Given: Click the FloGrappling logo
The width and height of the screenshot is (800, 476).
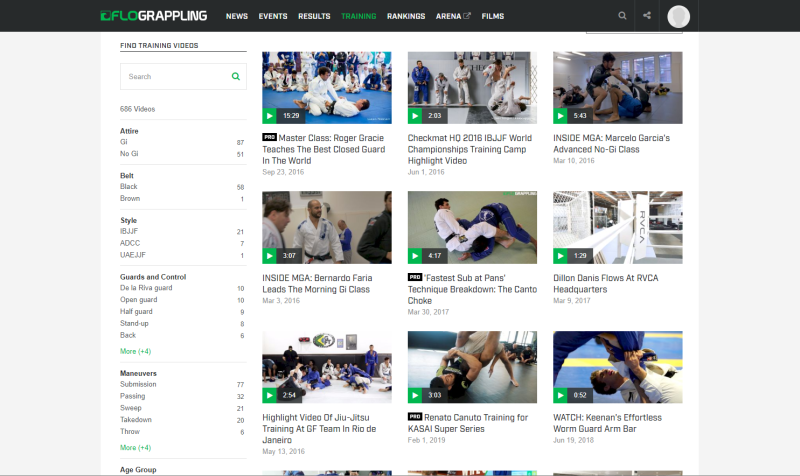Looking at the screenshot, I should [x=154, y=16].
